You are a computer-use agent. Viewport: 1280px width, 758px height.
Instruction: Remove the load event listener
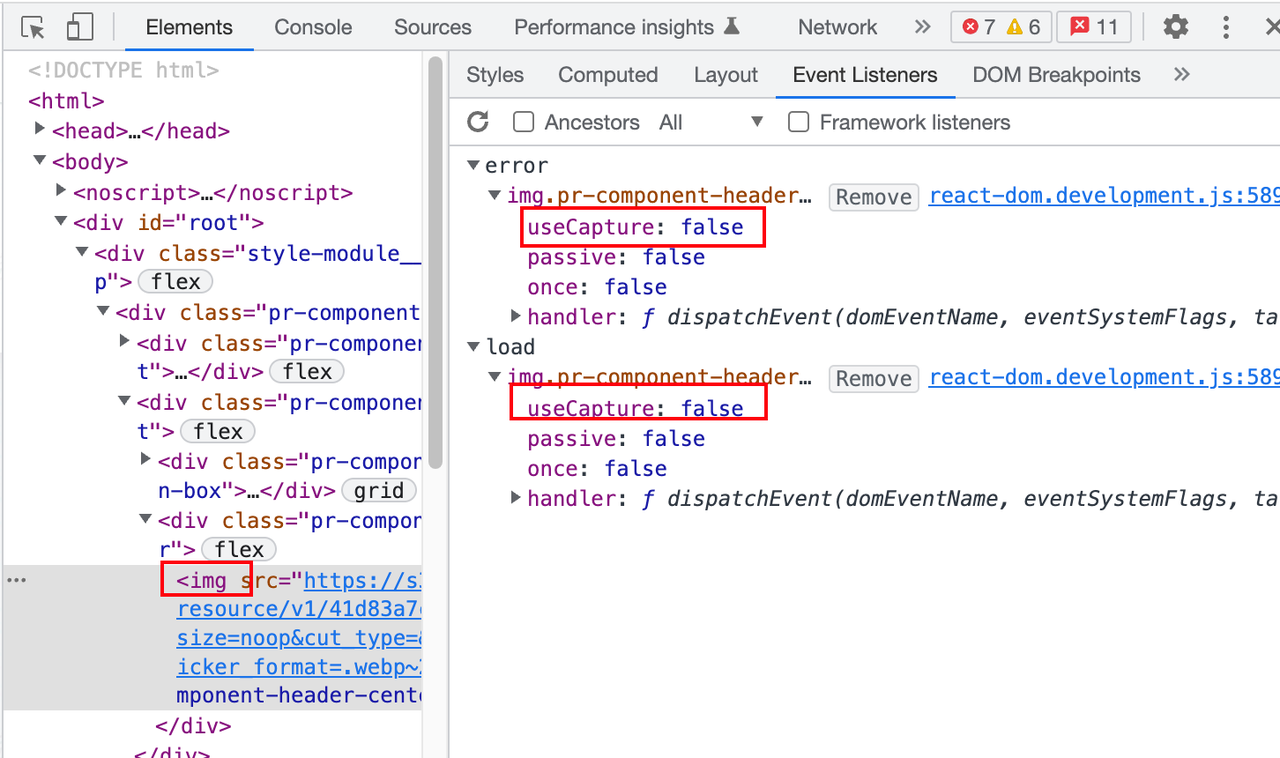coord(874,378)
